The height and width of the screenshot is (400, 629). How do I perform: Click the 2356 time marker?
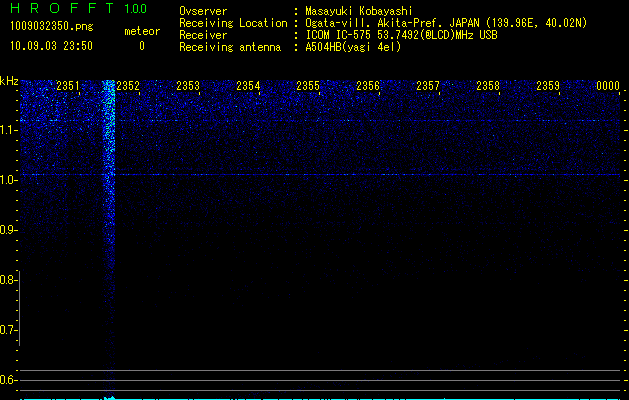coord(368,86)
